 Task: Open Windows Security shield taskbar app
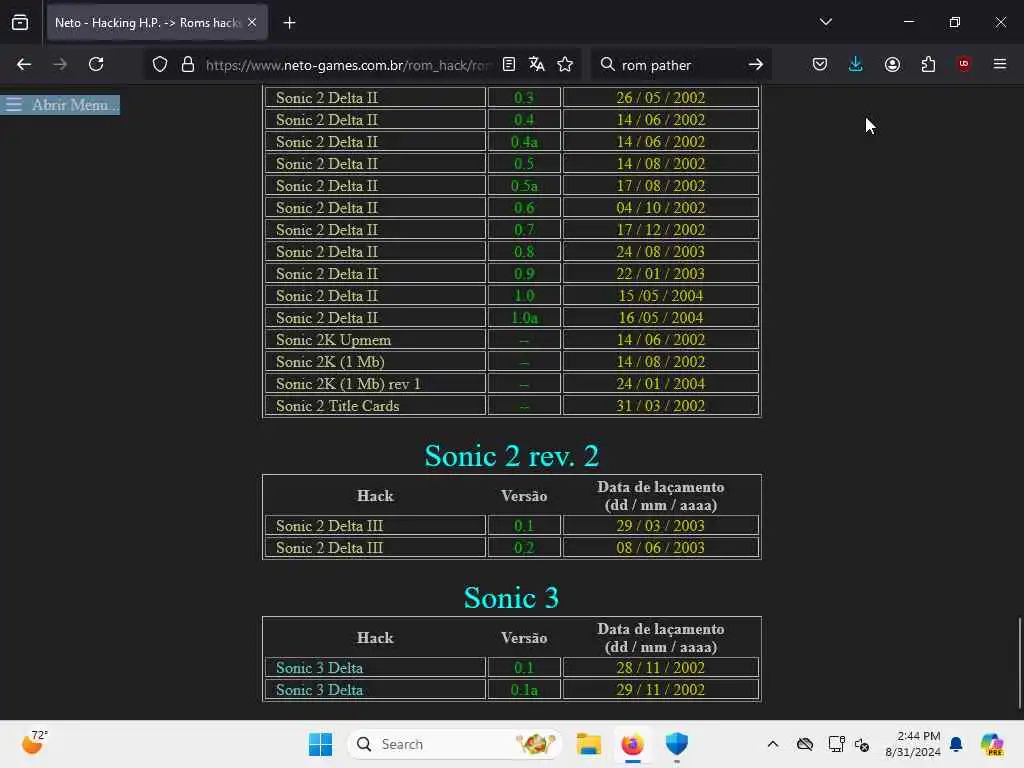[x=677, y=744]
